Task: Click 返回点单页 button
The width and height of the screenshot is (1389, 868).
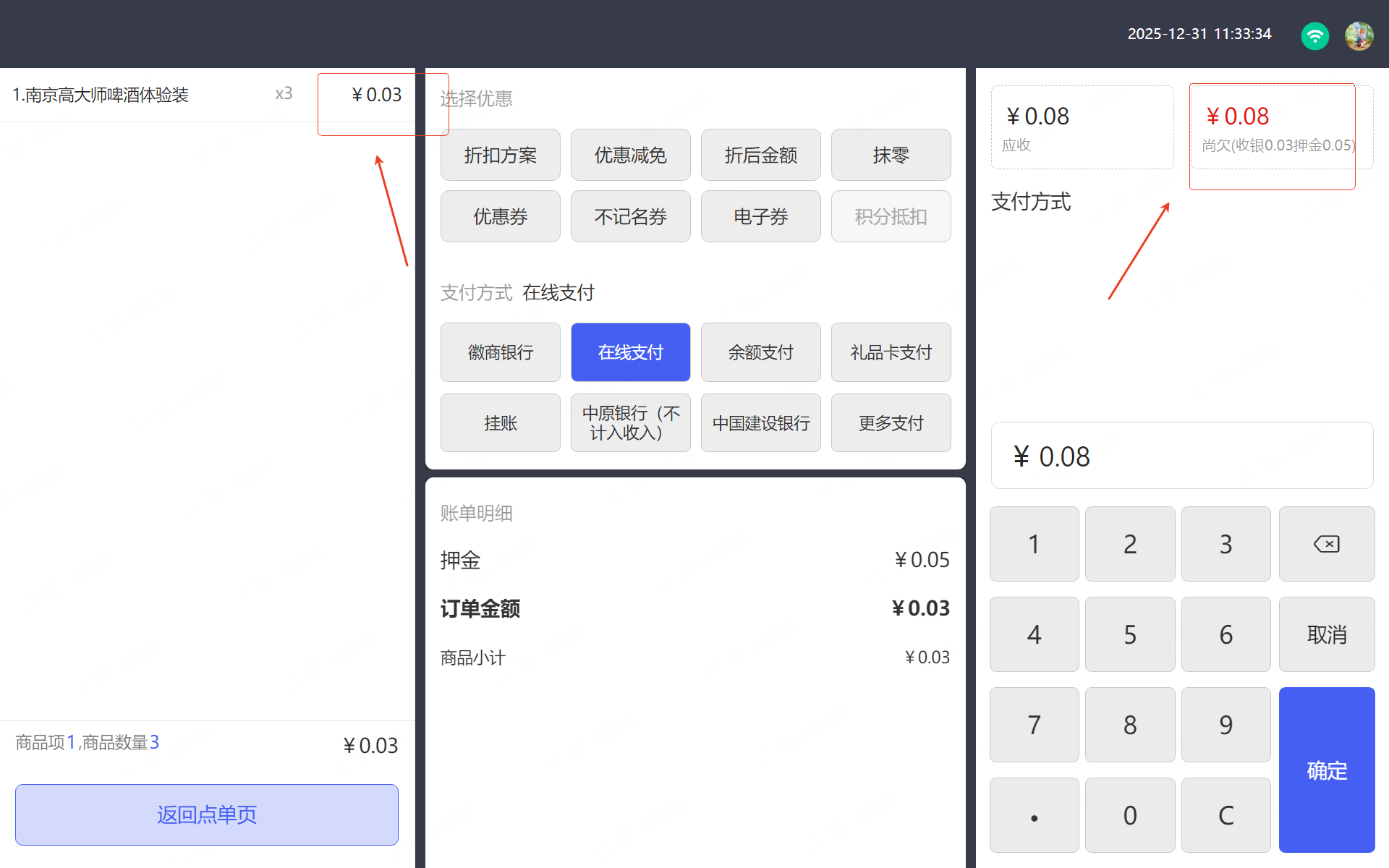Action: point(207,814)
